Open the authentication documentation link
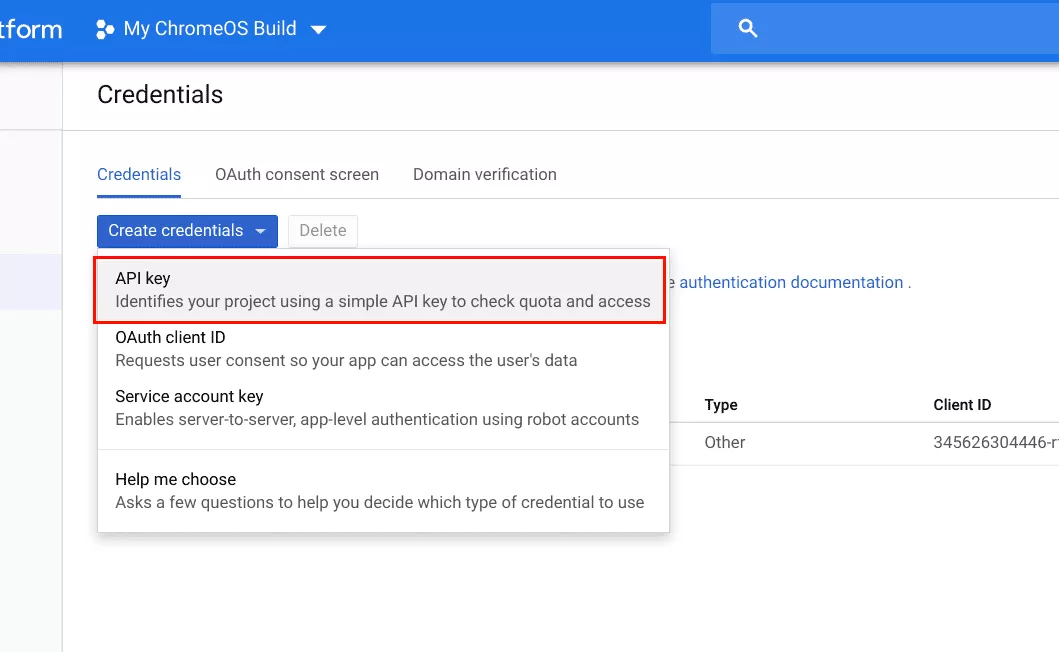Image resolution: width=1059 pixels, height=652 pixels. (791, 283)
